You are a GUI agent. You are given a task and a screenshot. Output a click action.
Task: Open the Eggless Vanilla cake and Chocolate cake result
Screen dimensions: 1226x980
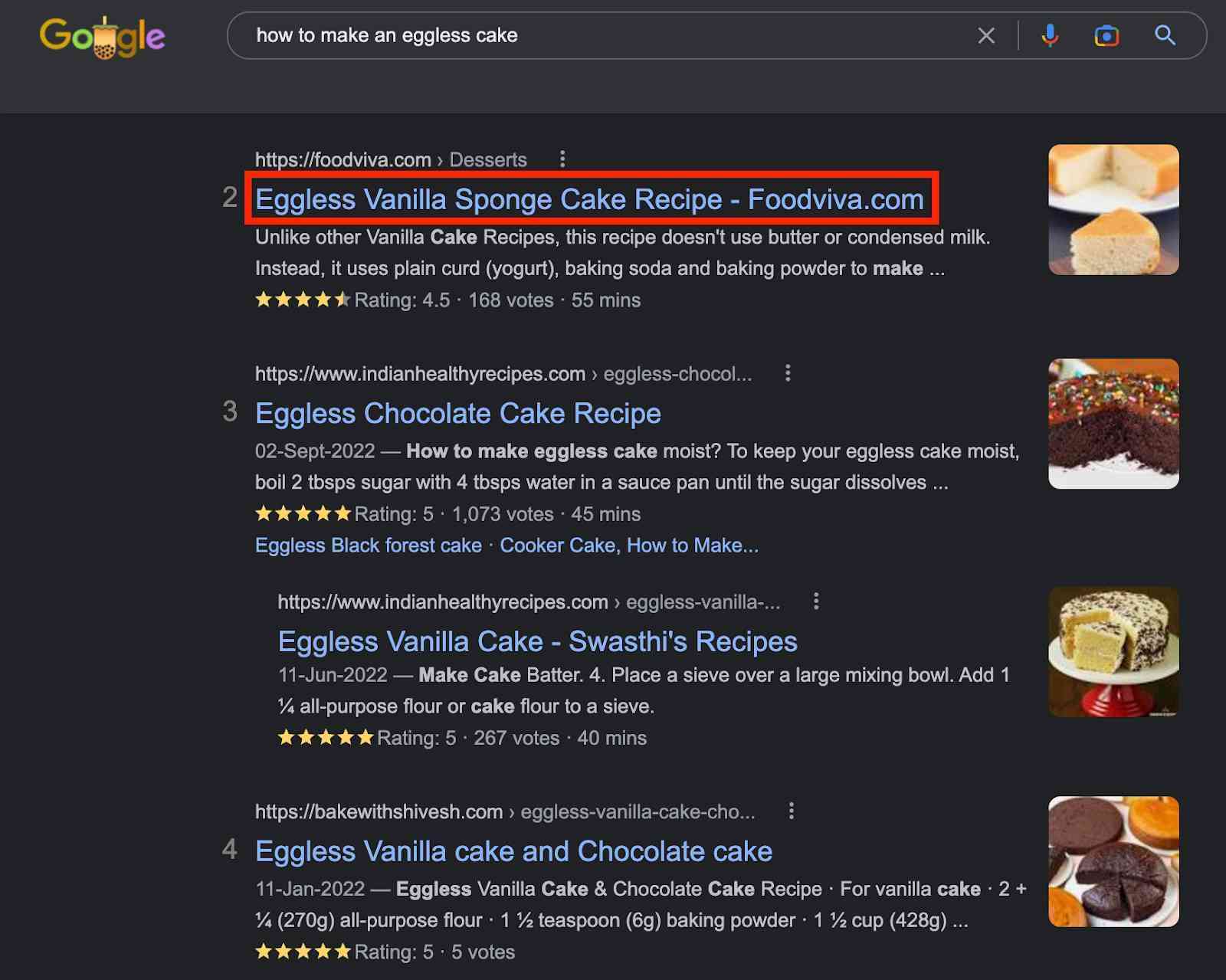pyautogui.click(x=513, y=851)
